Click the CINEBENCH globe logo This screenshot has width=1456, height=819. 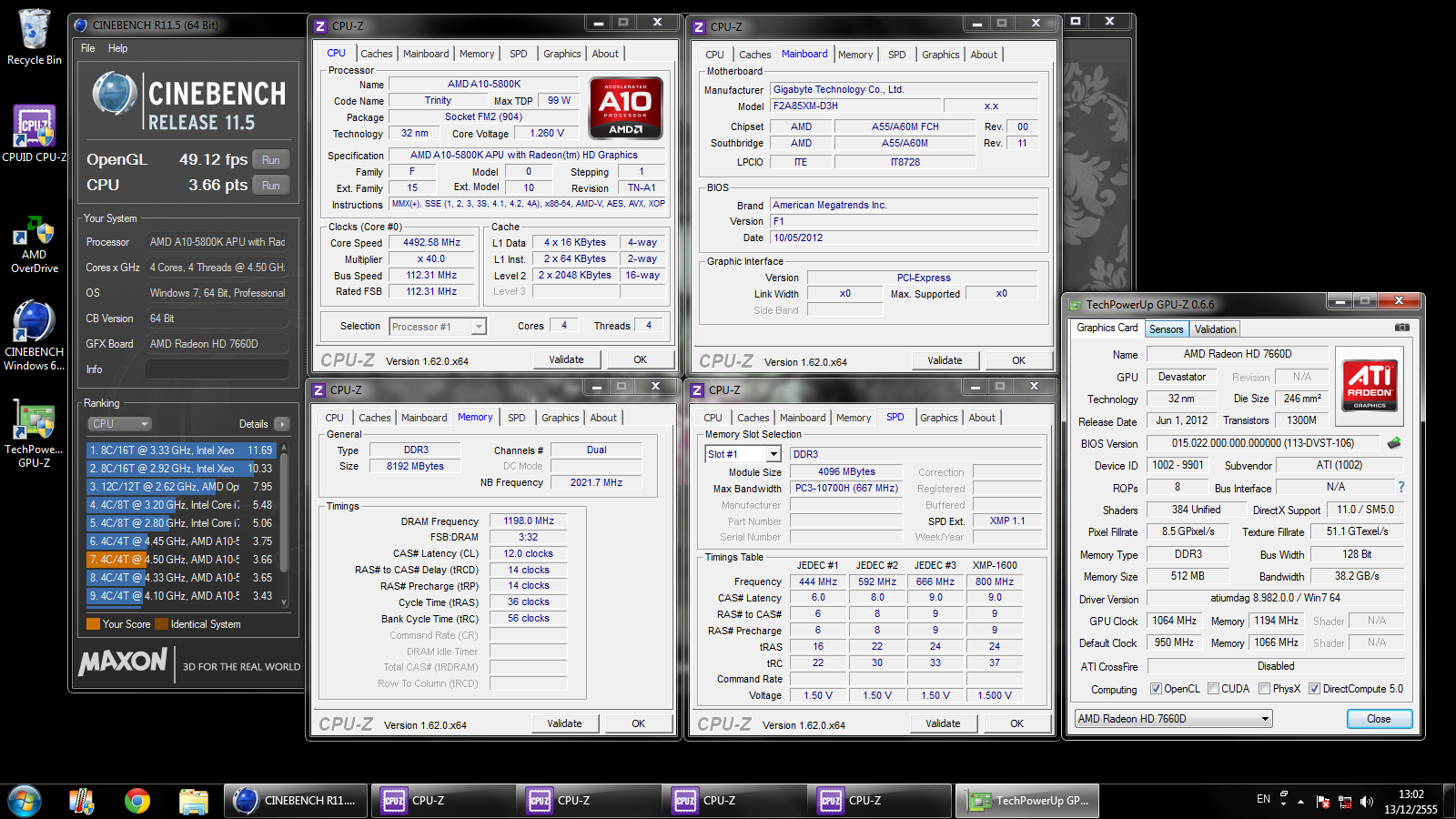(x=115, y=96)
